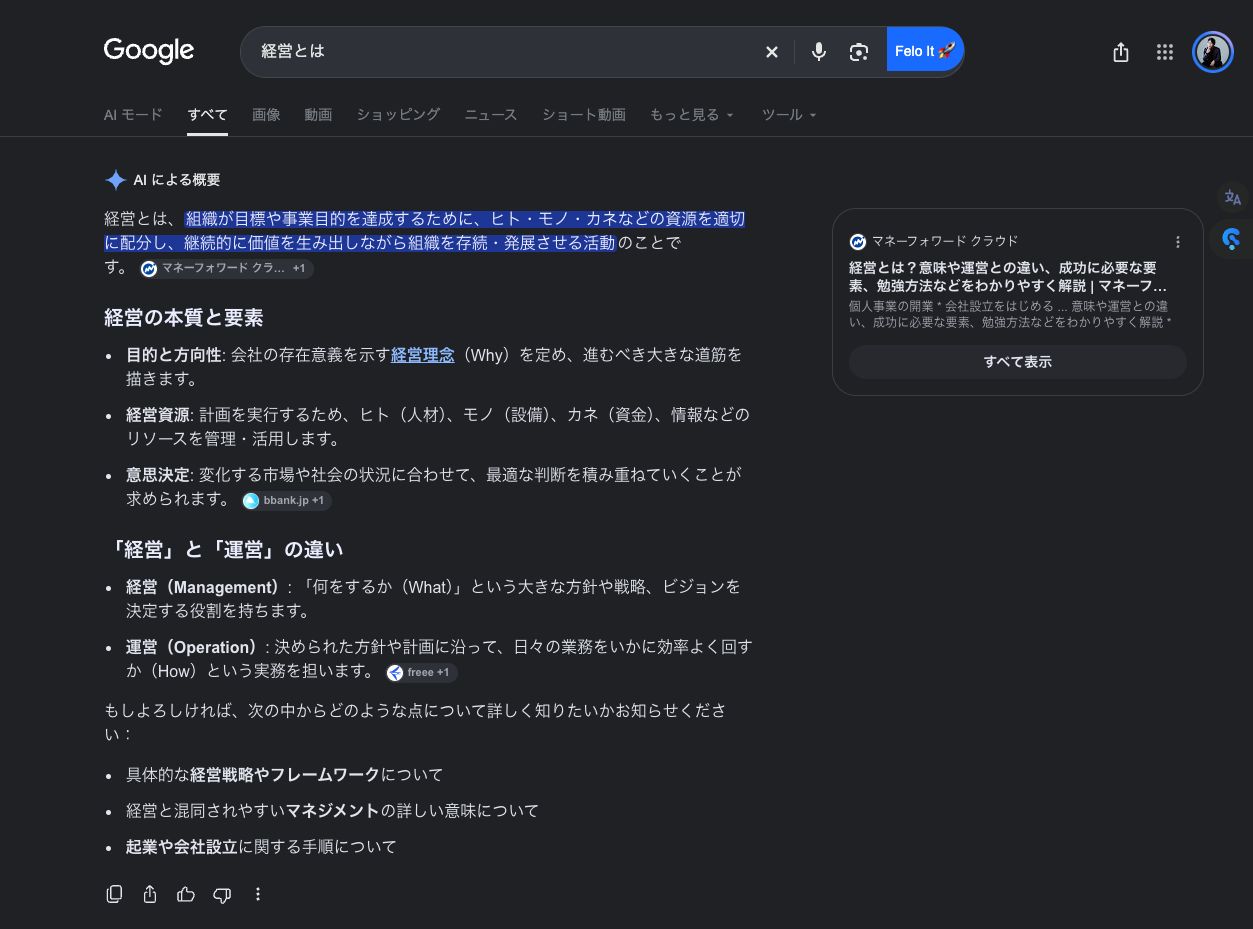
Task: Start voice search with microphone icon
Action: click(818, 52)
